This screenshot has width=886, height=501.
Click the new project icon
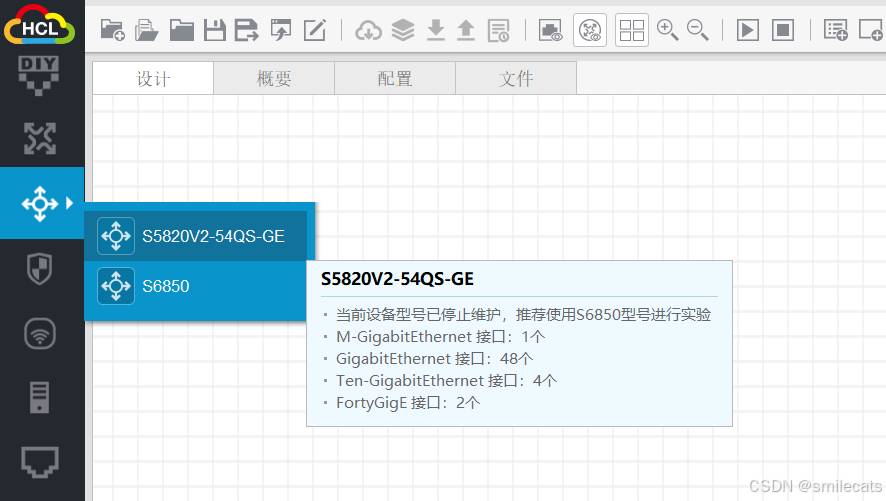click(113, 30)
